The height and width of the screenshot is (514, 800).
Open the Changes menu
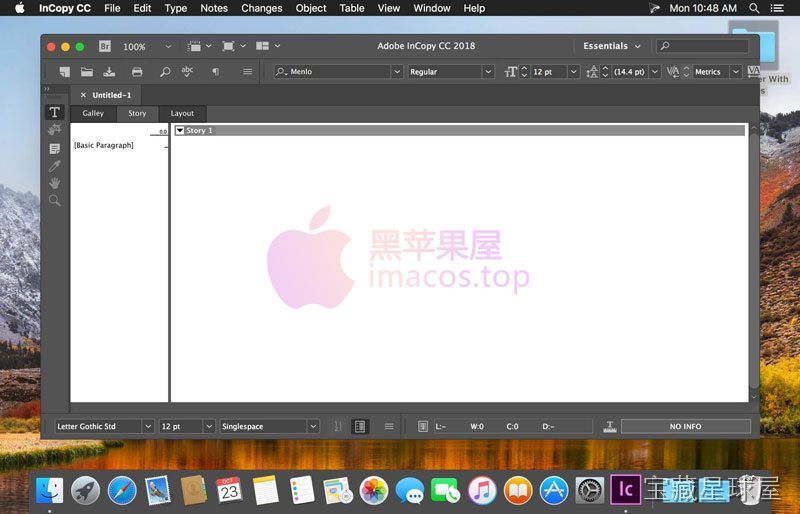coord(262,8)
